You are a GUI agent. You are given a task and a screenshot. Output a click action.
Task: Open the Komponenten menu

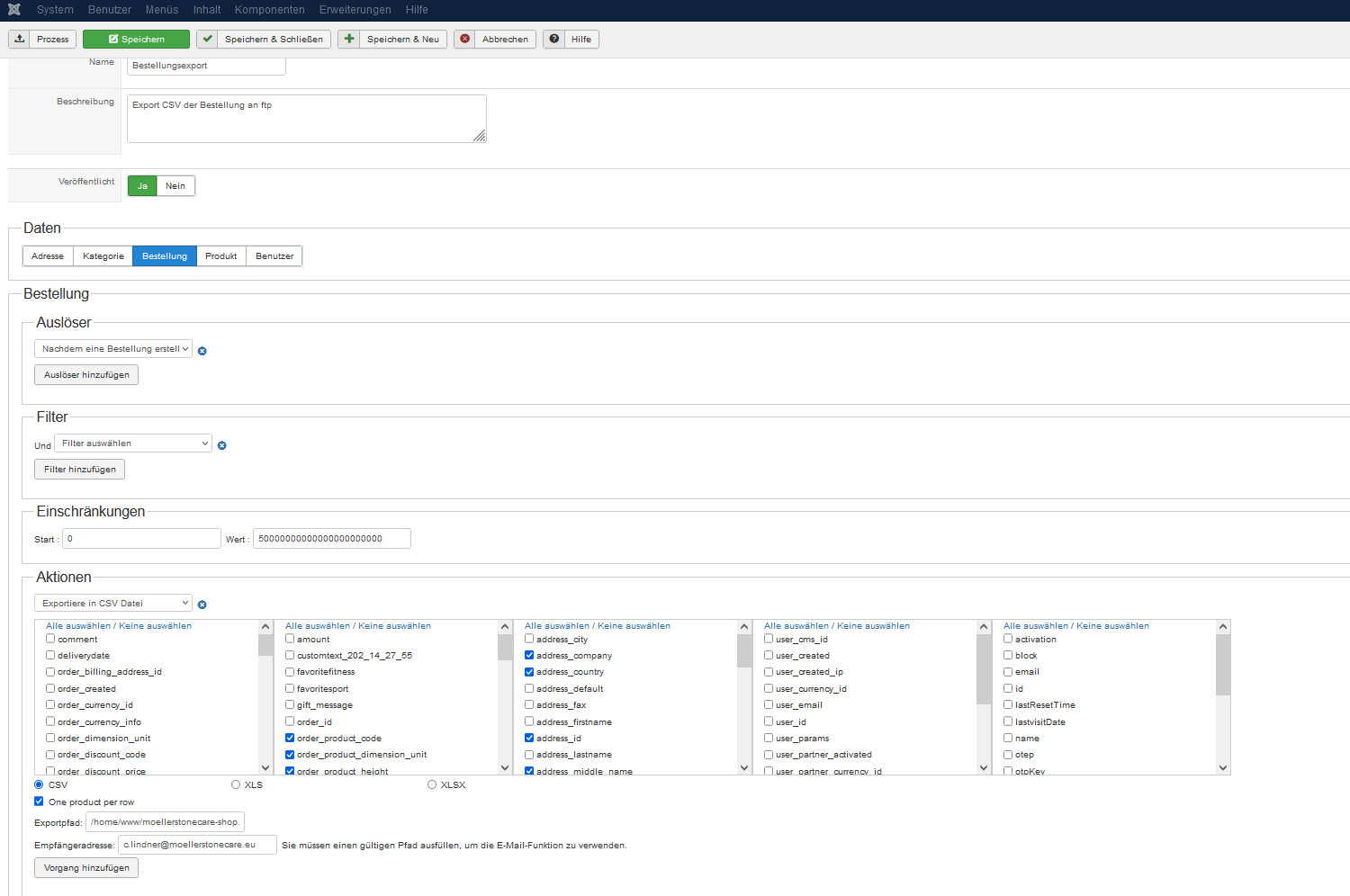[x=269, y=10]
